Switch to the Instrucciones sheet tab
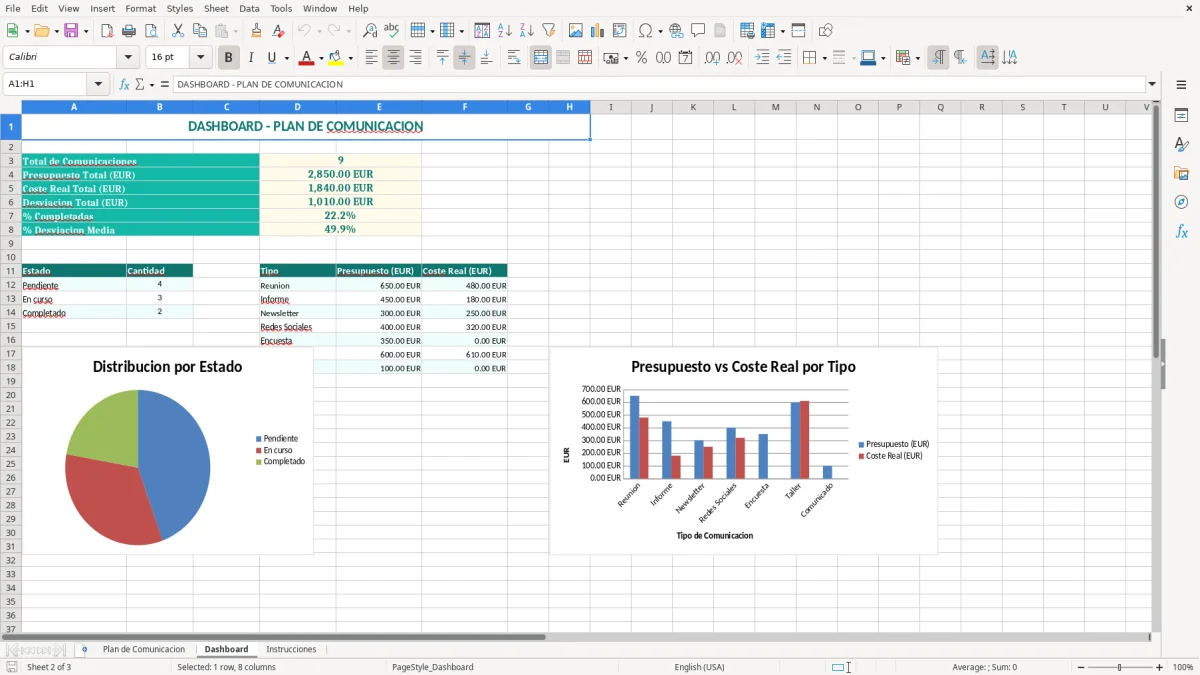Image resolution: width=1200 pixels, height=675 pixels. tap(291, 649)
